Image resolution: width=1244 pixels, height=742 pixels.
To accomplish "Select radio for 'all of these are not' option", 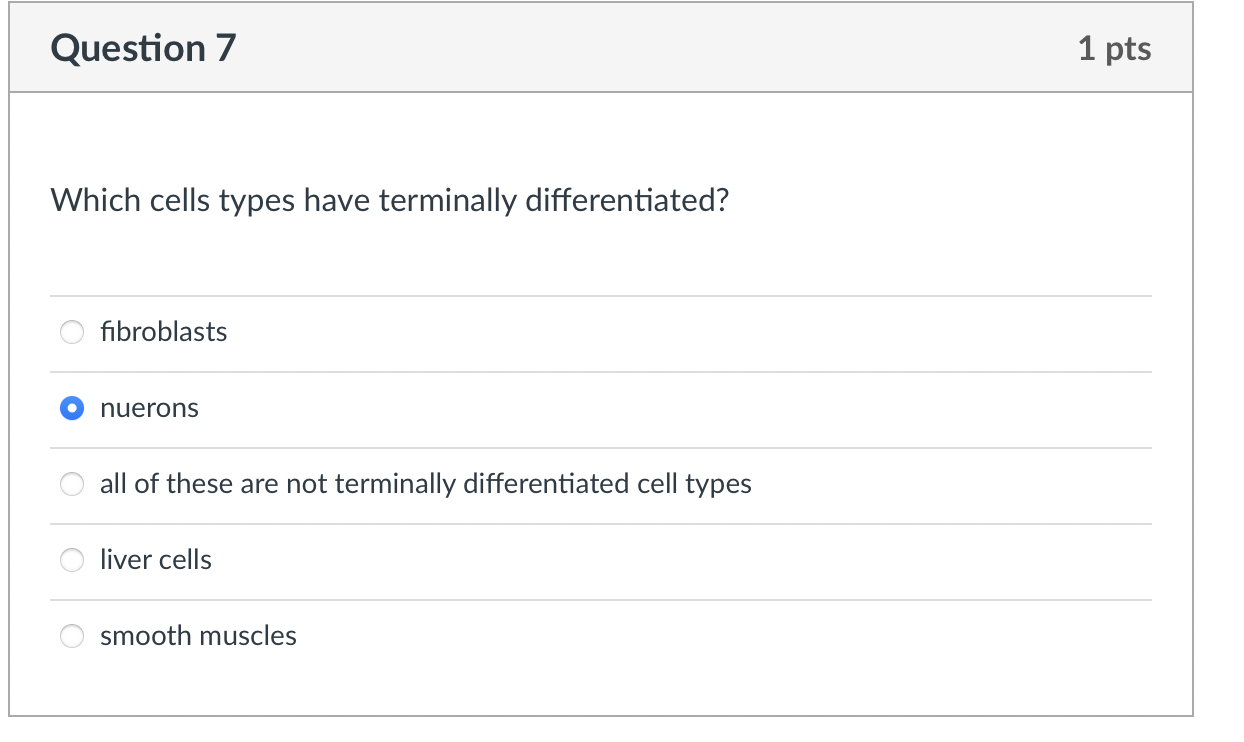I will [x=72, y=484].
